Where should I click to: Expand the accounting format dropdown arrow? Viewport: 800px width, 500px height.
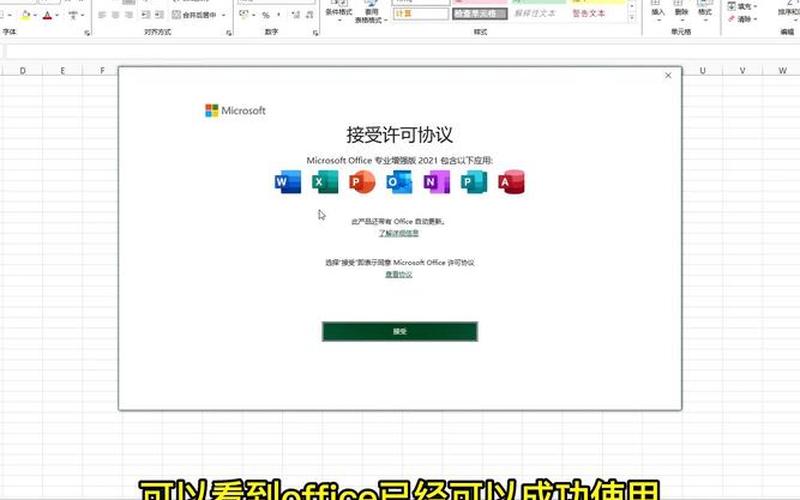(x=254, y=15)
